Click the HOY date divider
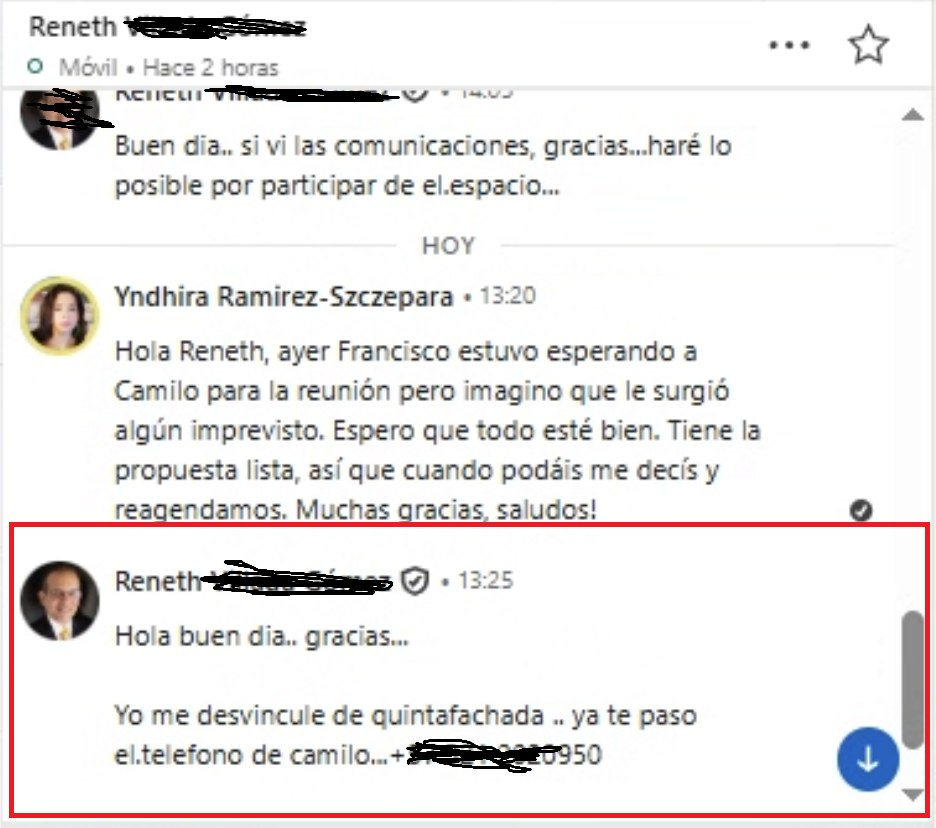 (448, 246)
